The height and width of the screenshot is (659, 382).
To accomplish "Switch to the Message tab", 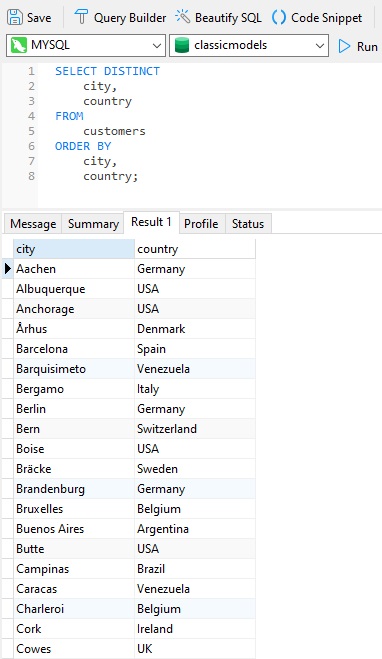I will point(33,224).
